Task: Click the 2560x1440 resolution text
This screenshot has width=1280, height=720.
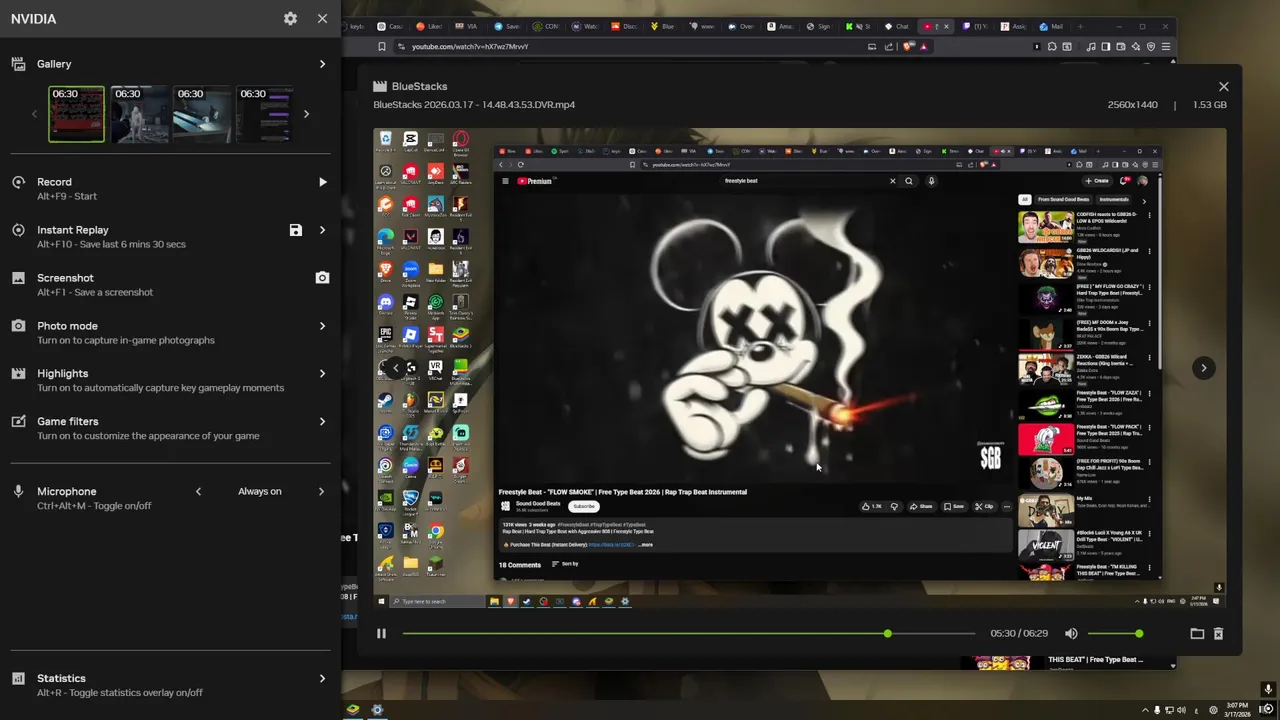Action: (1132, 104)
